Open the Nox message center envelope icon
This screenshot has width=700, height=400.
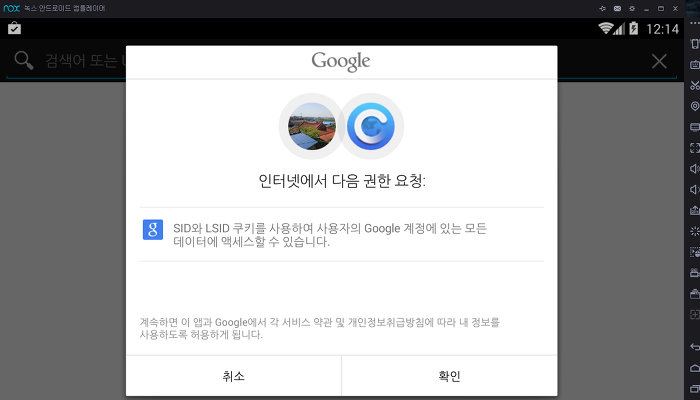tap(617, 8)
